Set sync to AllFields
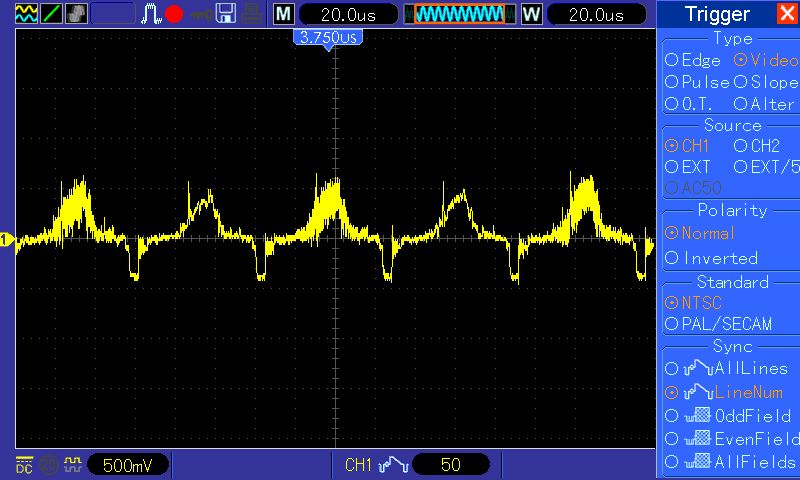 (x=731, y=462)
